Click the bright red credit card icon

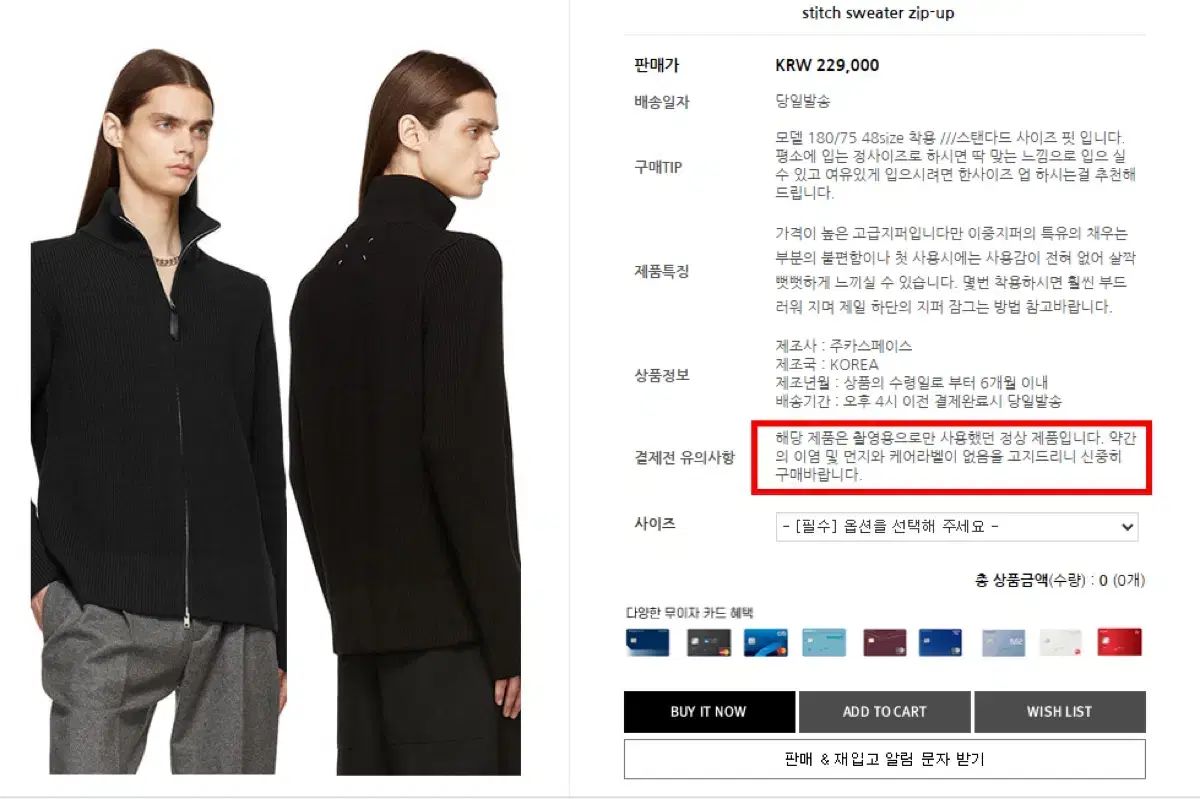pos(1119,642)
